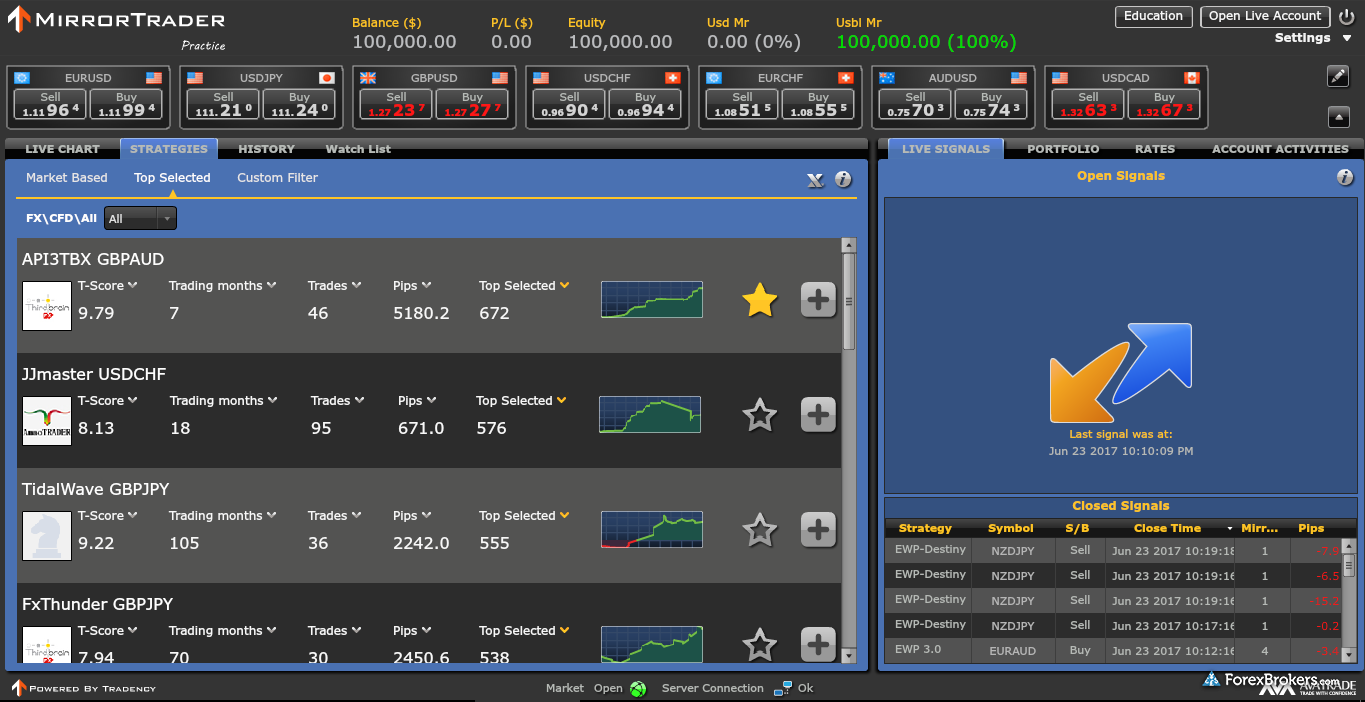Click strategies list scroll down arrow
This screenshot has width=1365, height=702.
849,657
